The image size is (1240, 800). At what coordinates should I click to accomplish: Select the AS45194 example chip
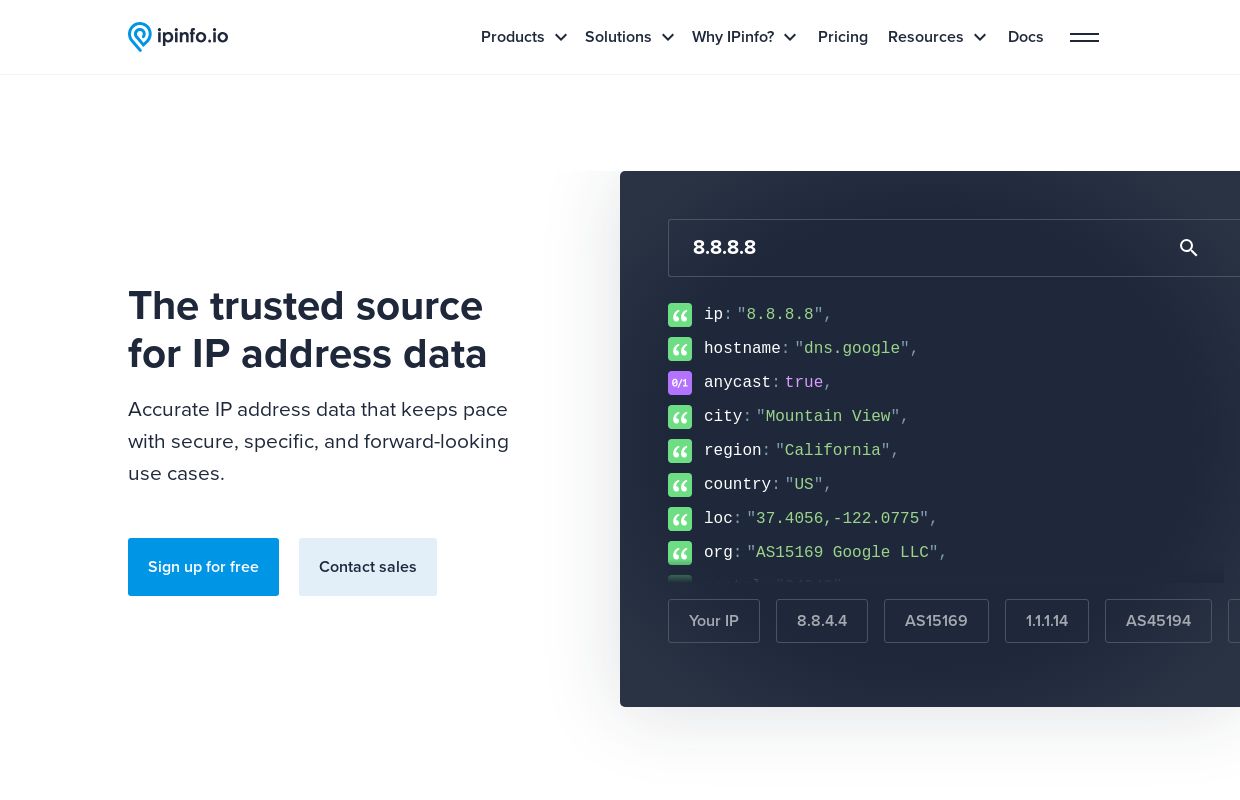click(1158, 621)
